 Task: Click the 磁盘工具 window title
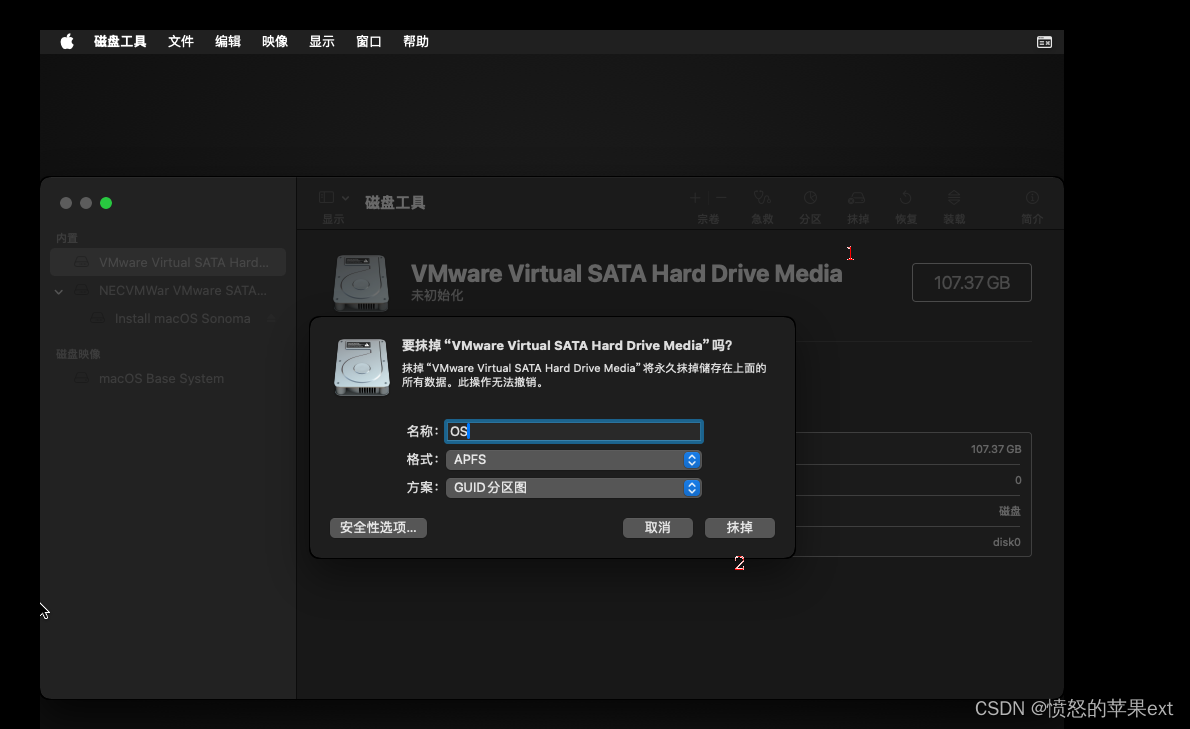[x=395, y=203]
